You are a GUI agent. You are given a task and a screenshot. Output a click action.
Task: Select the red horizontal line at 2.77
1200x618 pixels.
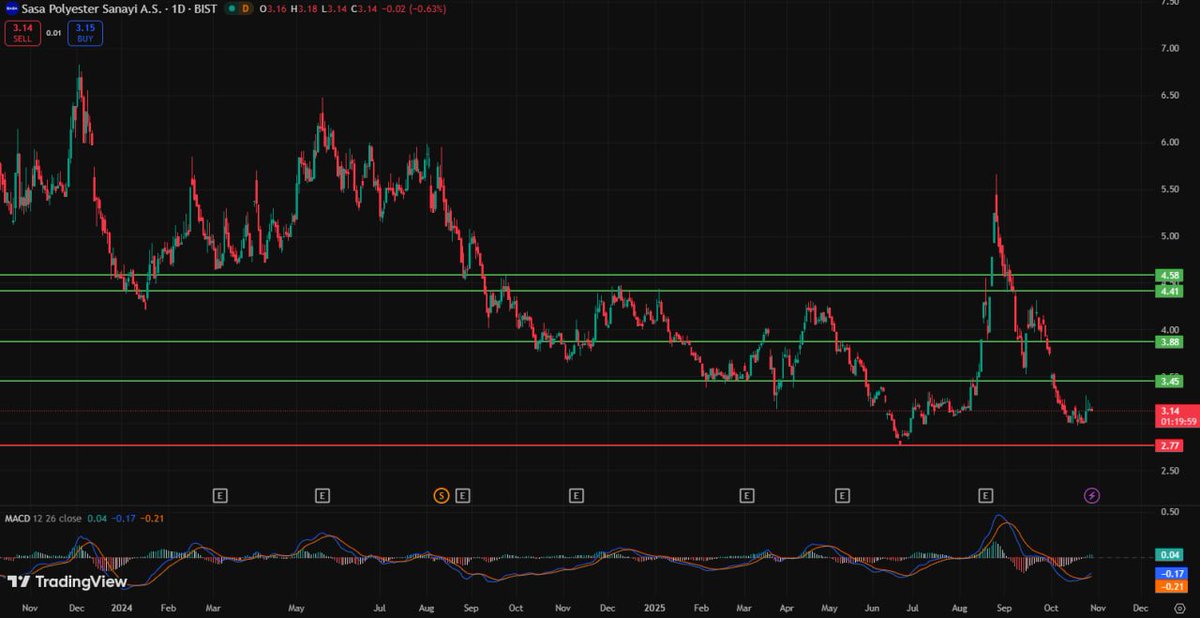[x=575, y=445]
